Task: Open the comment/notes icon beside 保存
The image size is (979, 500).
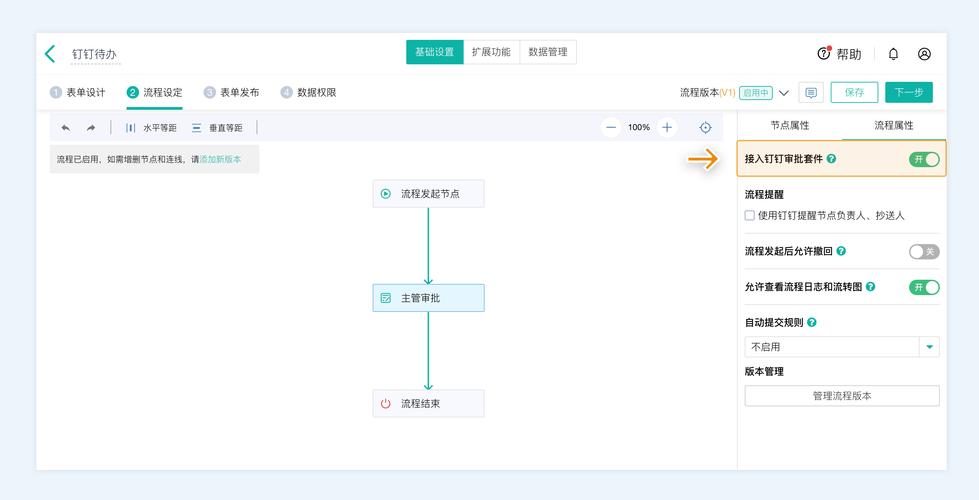Action: (x=811, y=92)
